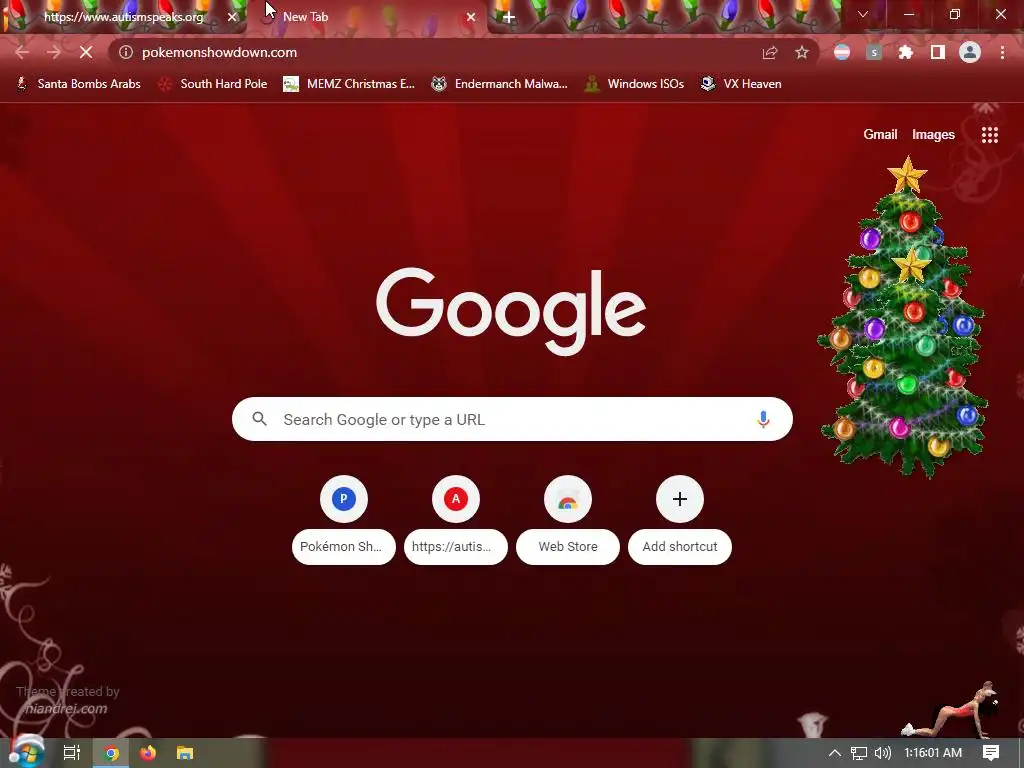The height and width of the screenshot is (768, 1024).
Task: Show hidden tray icons chevron
Action: [x=835, y=753]
